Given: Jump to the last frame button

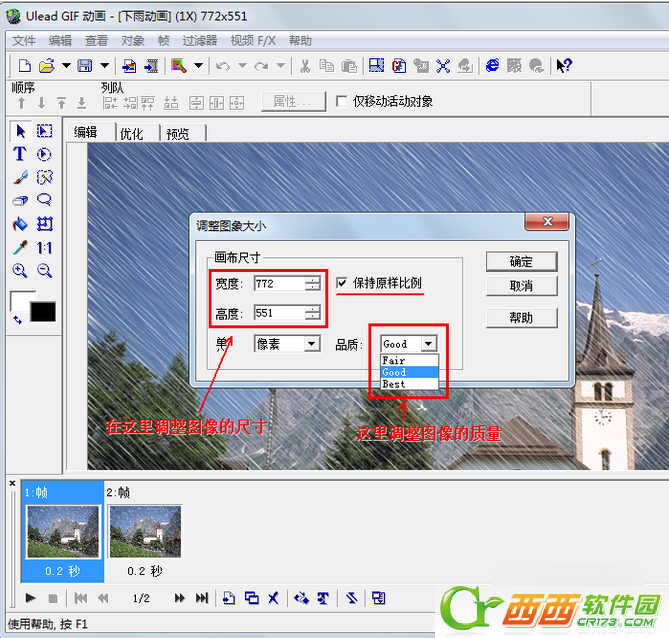Looking at the screenshot, I should 202,598.
